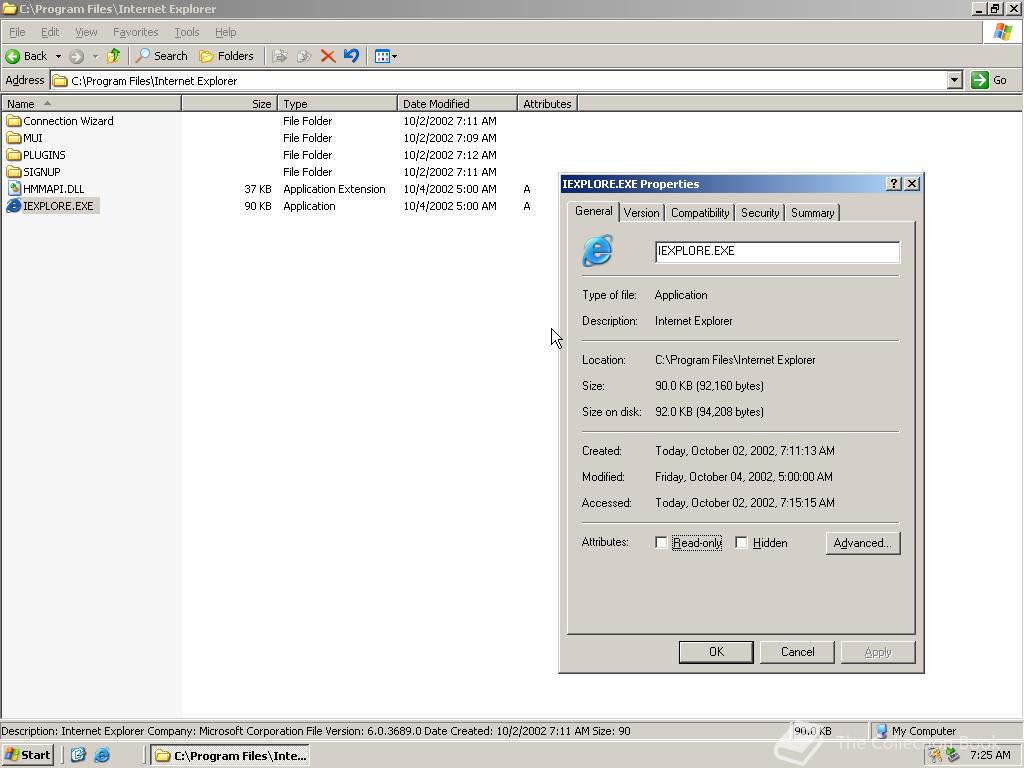Click My Computer status bar zone
The image size is (1024, 768).
coord(945,731)
